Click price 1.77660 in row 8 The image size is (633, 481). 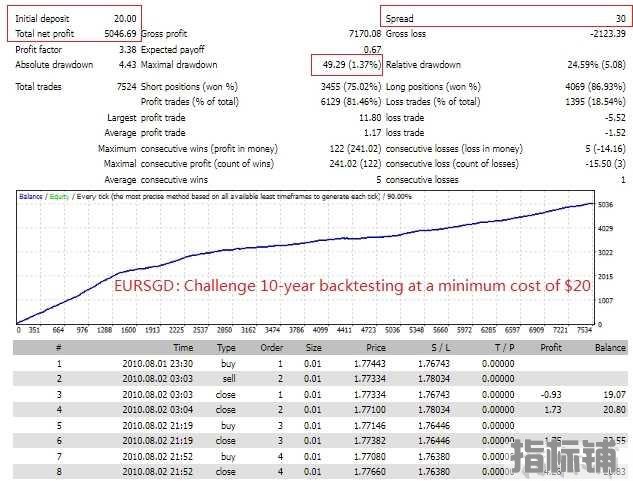coord(370,472)
